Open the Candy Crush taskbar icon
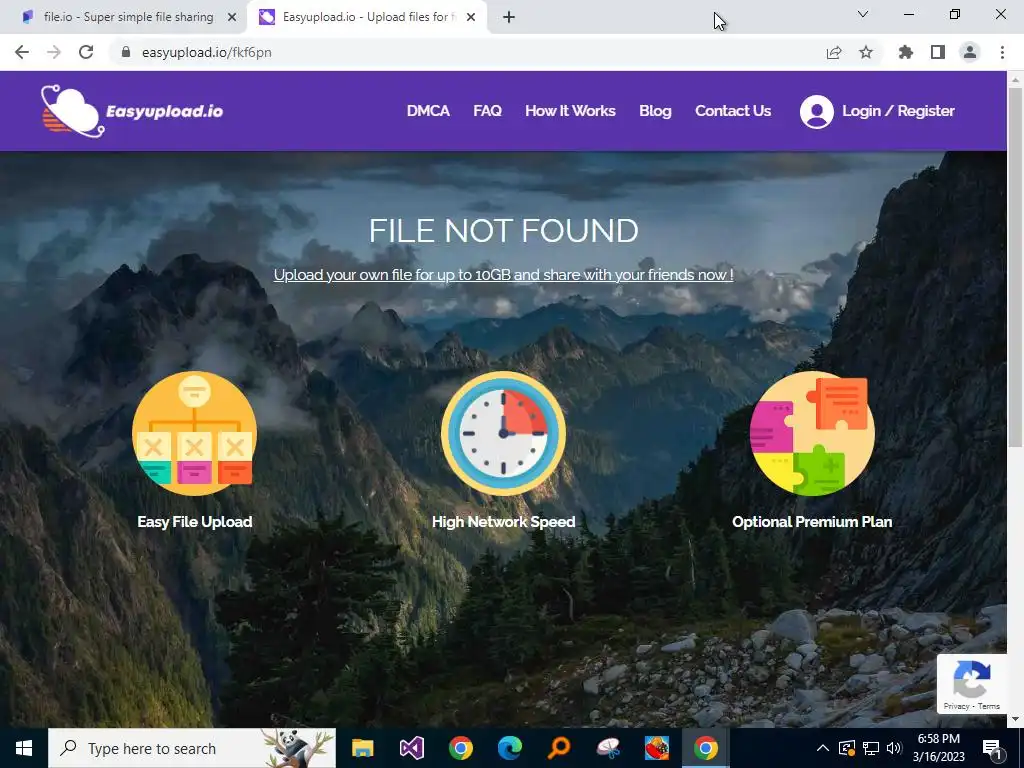1024x768 pixels. [x=656, y=748]
